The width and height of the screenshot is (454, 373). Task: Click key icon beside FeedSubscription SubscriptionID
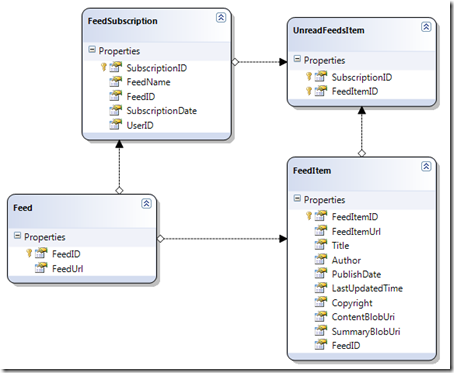[x=104, y=67]
